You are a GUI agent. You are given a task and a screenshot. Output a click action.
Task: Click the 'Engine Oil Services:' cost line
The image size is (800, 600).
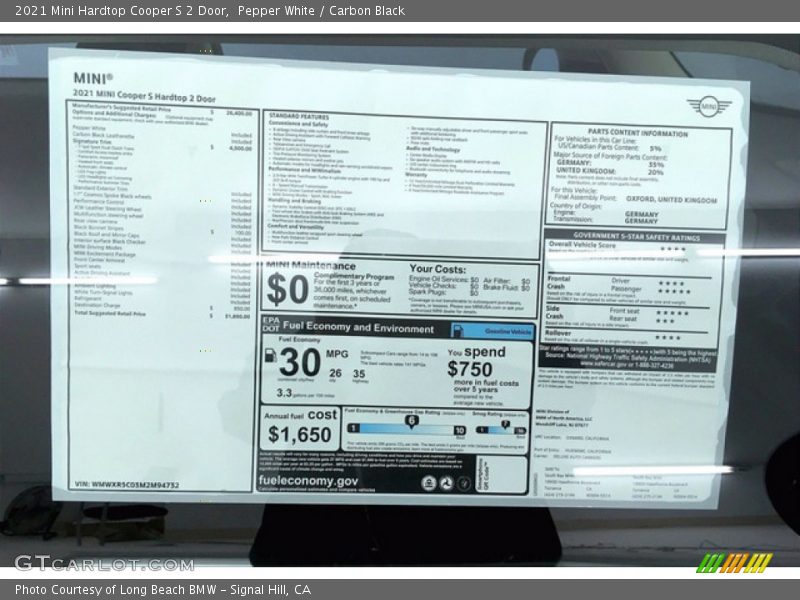click(443, 280)
